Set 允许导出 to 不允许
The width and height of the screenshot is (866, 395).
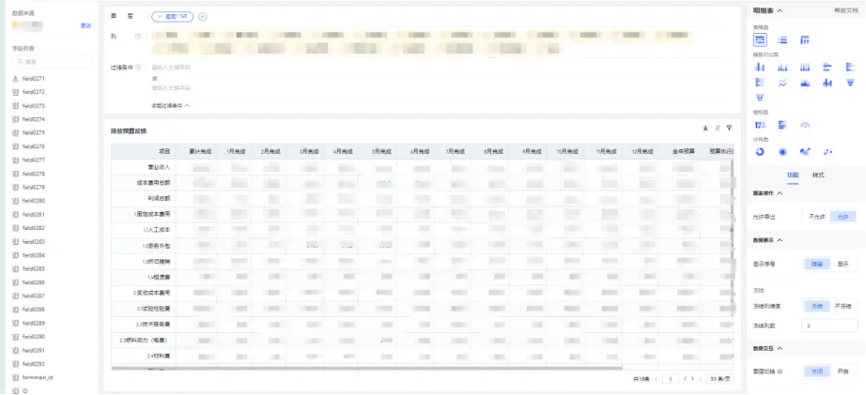(x=817, y=217)
